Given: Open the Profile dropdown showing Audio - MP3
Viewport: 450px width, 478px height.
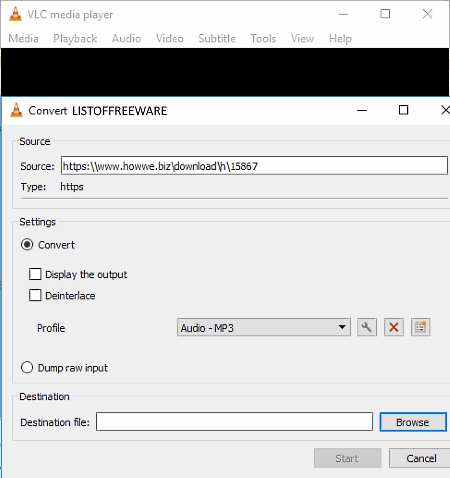Looking at the screenshot, I should 264,327.
